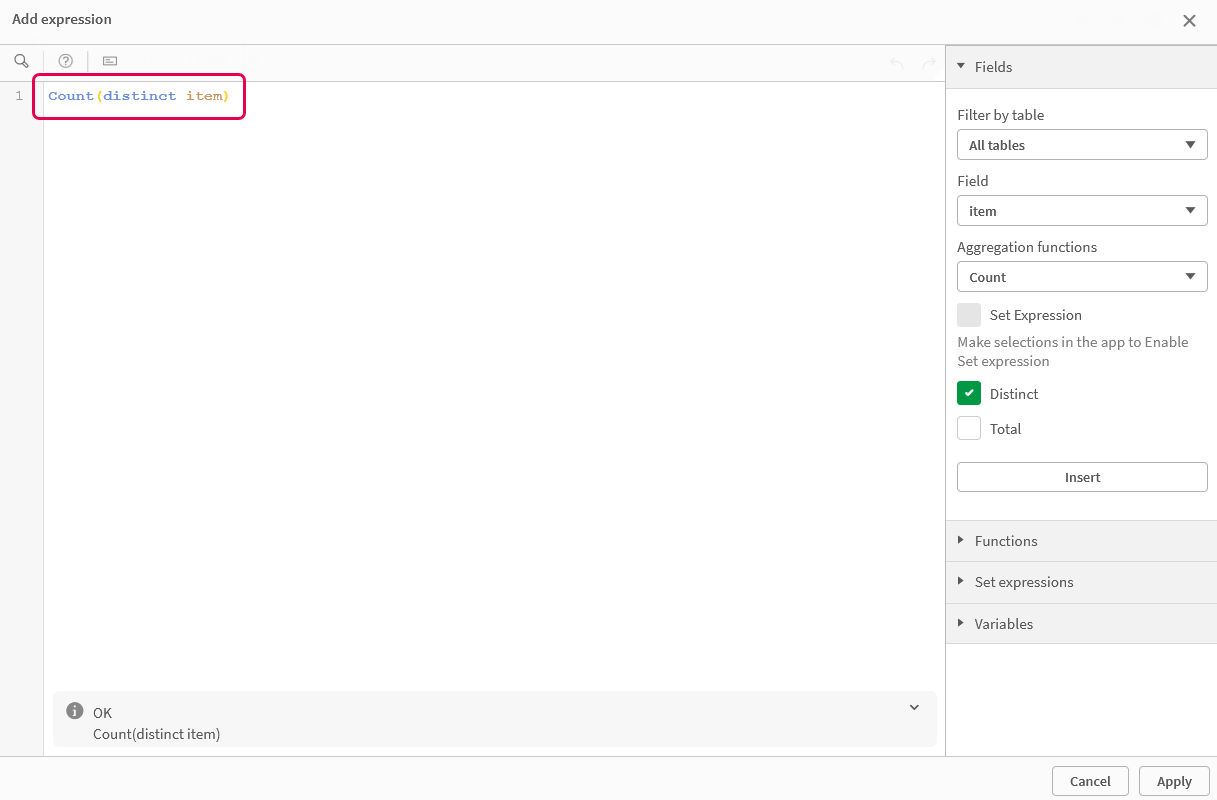Expand the Variables section

pos(1004,624)
